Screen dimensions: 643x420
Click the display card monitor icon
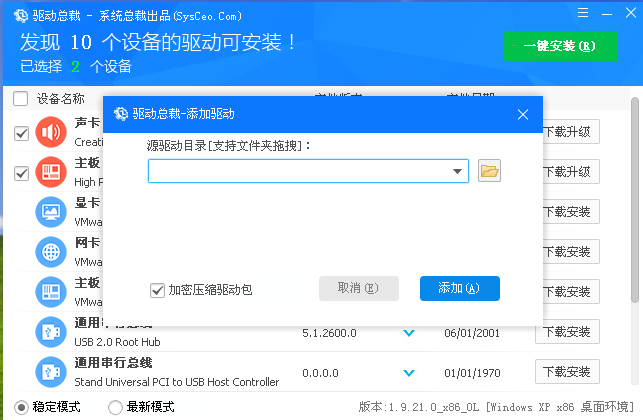[x=51, y=212]
